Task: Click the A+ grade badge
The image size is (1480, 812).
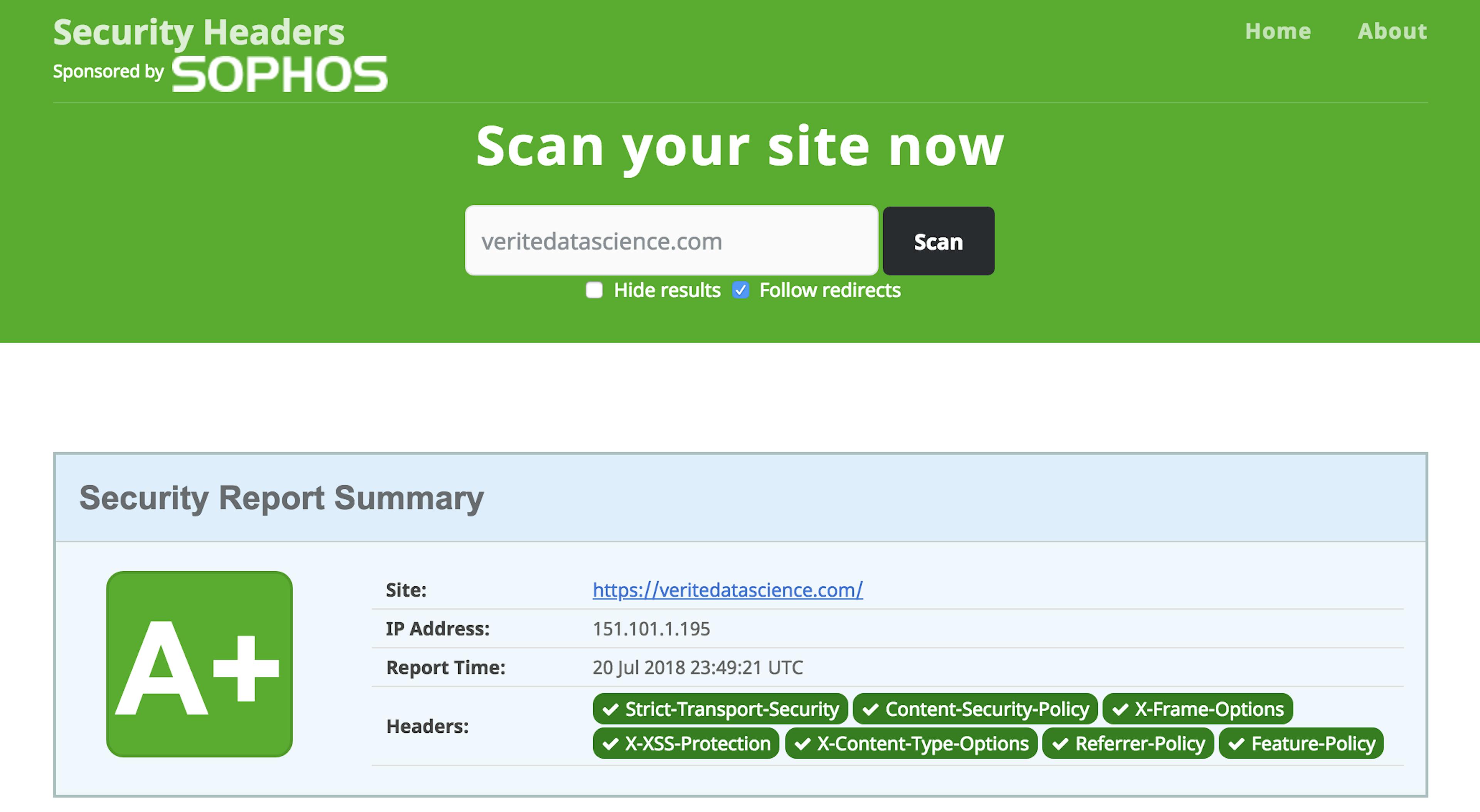Action: 199,664
